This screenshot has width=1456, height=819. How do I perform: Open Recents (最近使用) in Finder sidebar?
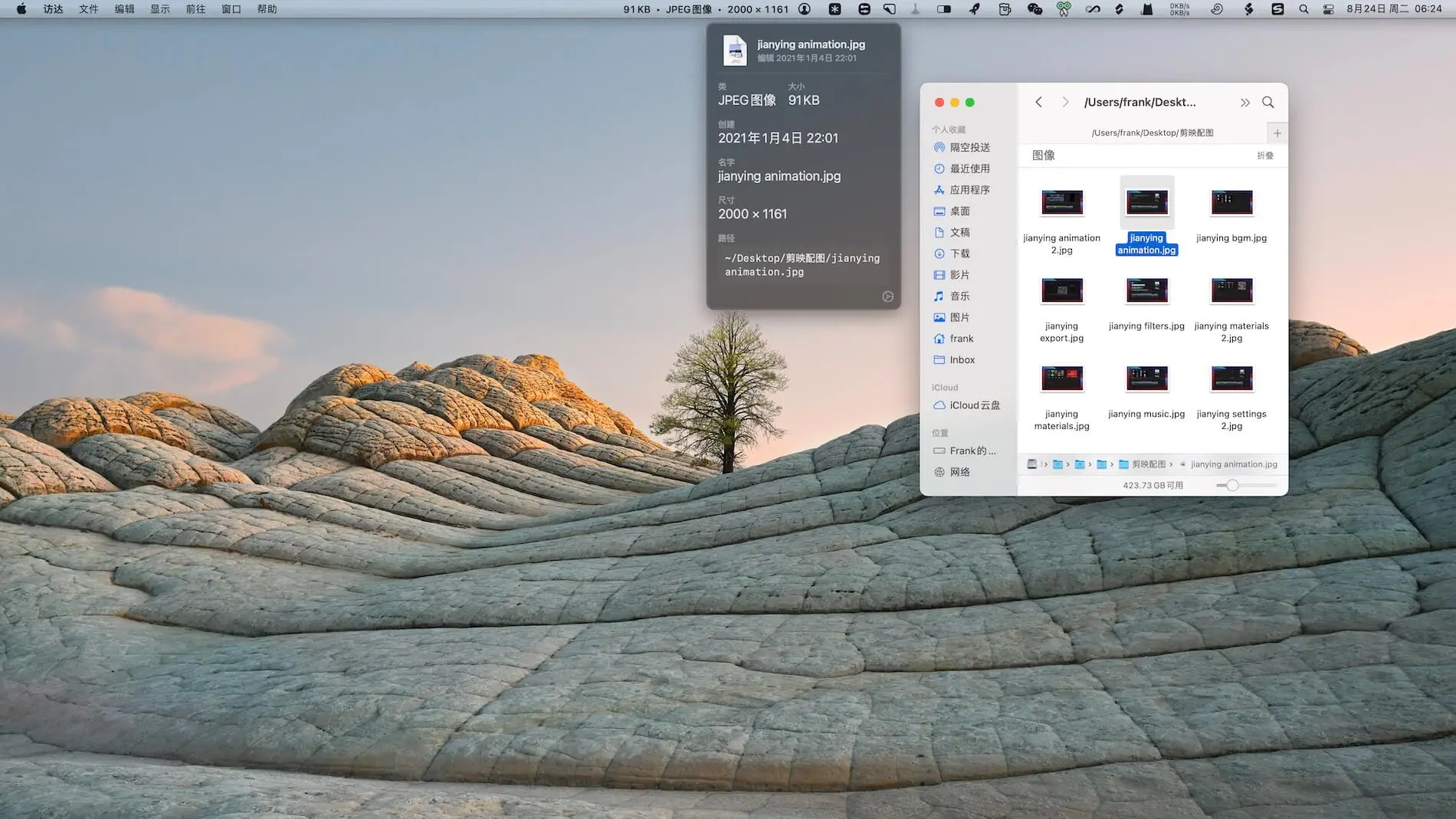(962, 169)
